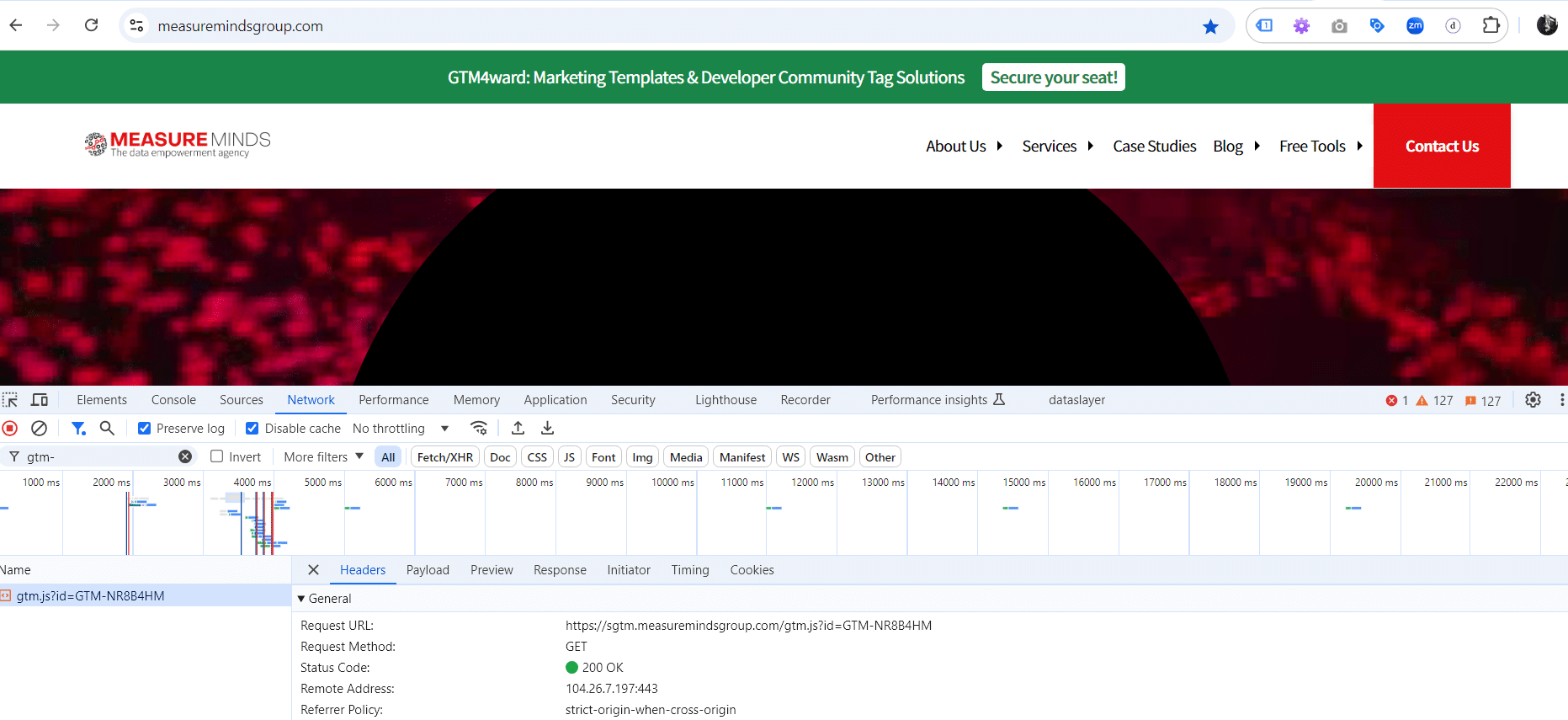Switch to the Console panel
Screen dimensions: 1568x720
pos(173,400)
